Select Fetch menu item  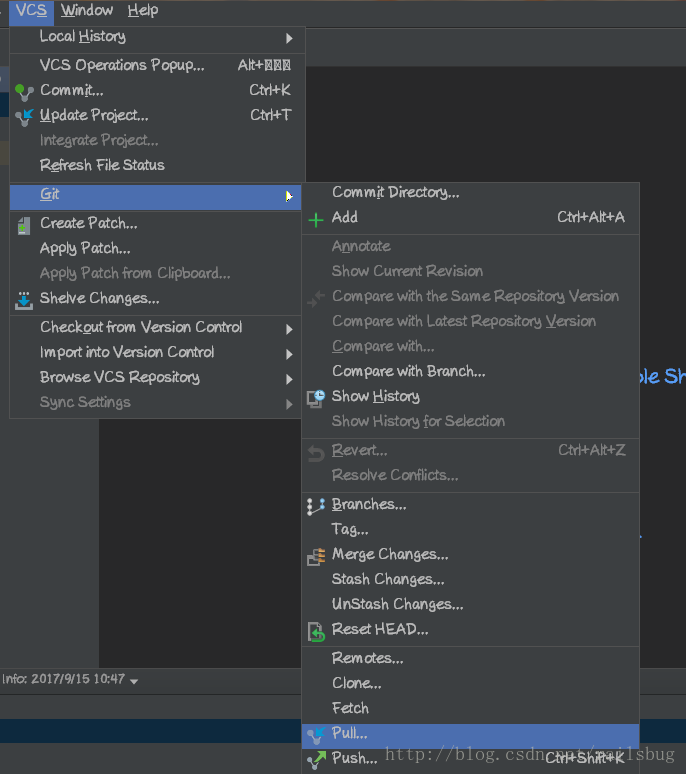point(471,708)
